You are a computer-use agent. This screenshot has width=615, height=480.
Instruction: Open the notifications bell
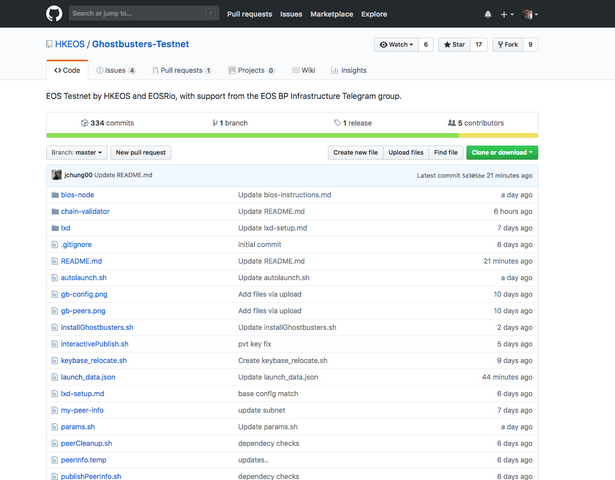[x=488, y=14]
